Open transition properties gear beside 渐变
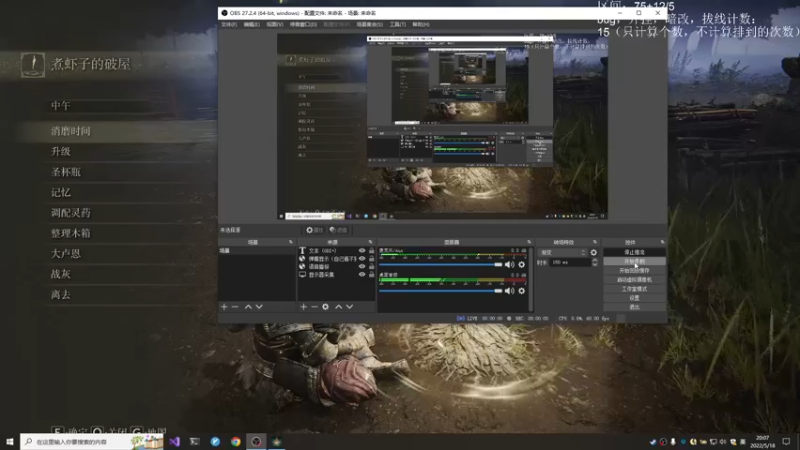This screenshot has width=800, height=450. (593, 253)
